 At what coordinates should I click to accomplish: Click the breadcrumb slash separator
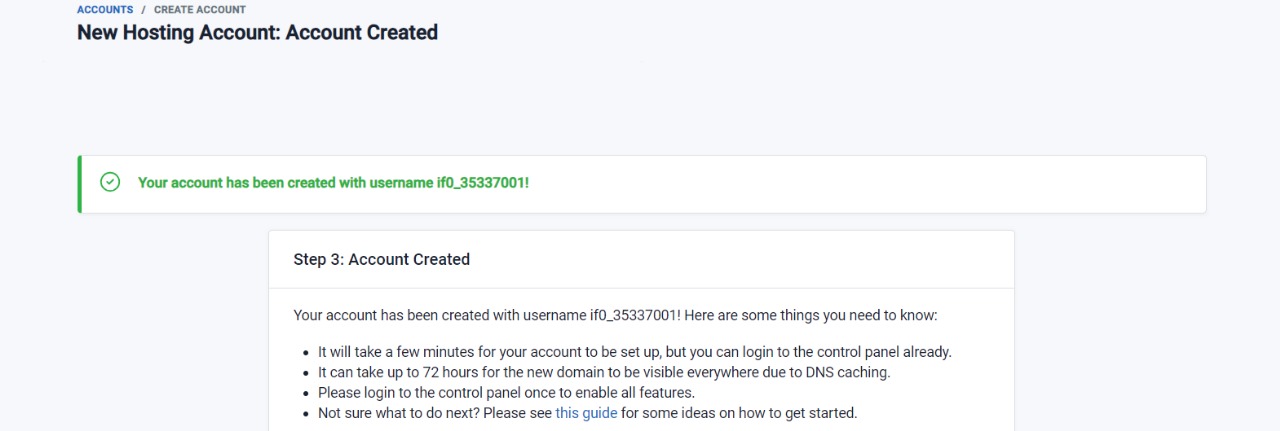pyautogui.click(x=143, y=10)
